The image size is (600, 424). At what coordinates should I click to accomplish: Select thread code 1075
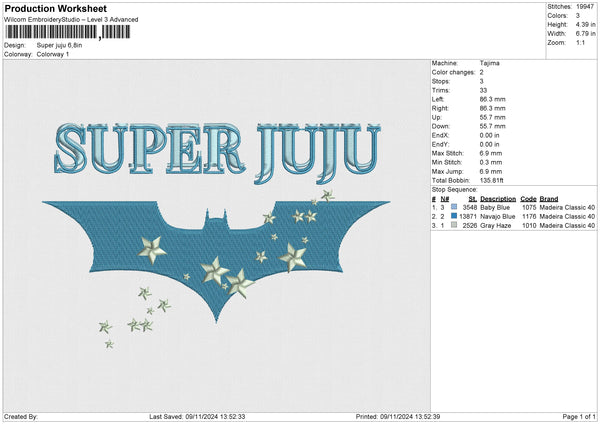[x=529, y=207]
